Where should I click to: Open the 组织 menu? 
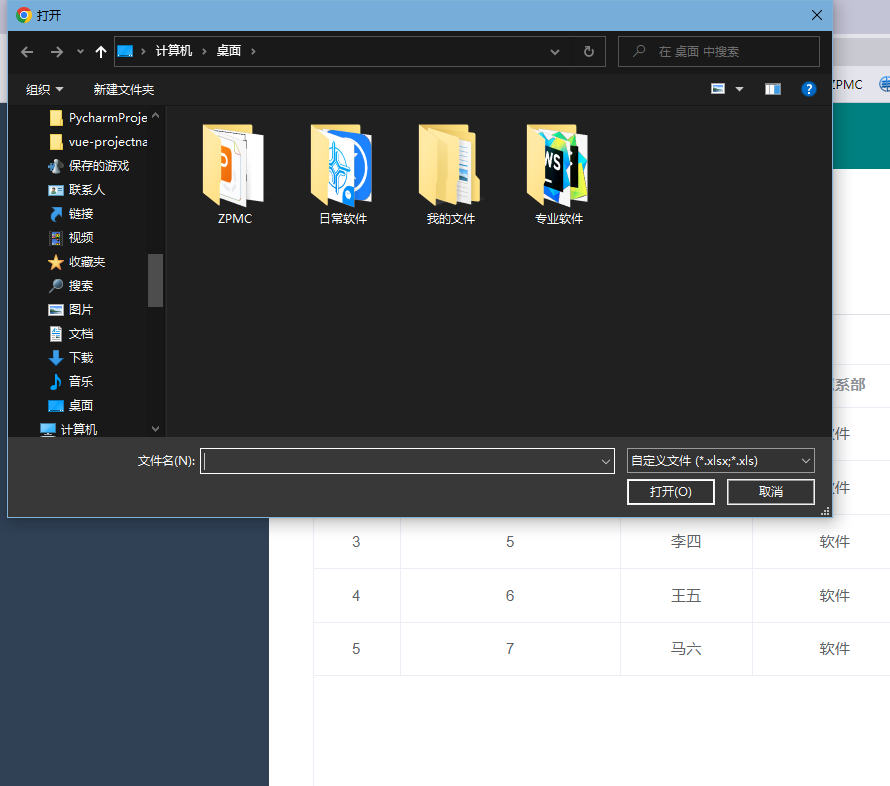click(44, 90)
